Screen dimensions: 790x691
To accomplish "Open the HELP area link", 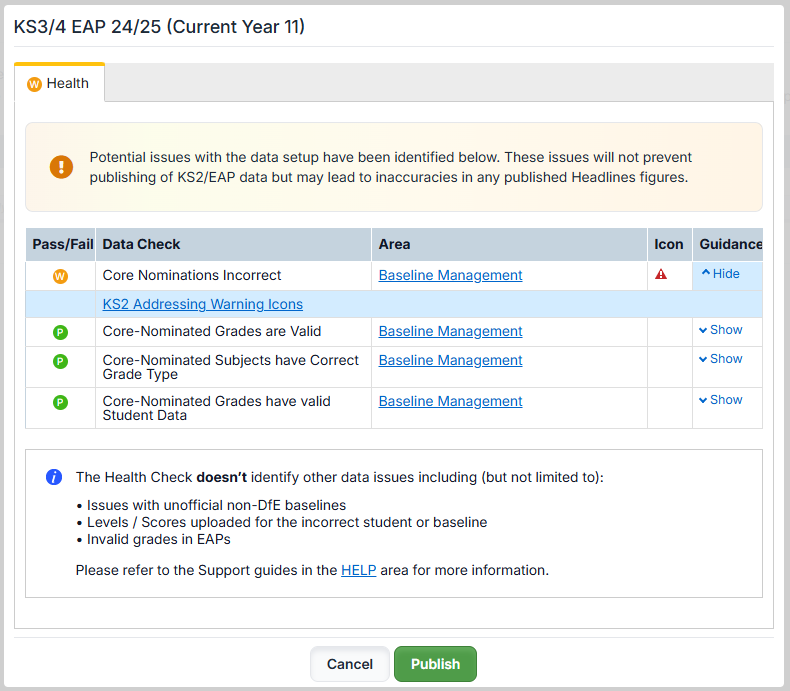I will click(x=359, y=570).
